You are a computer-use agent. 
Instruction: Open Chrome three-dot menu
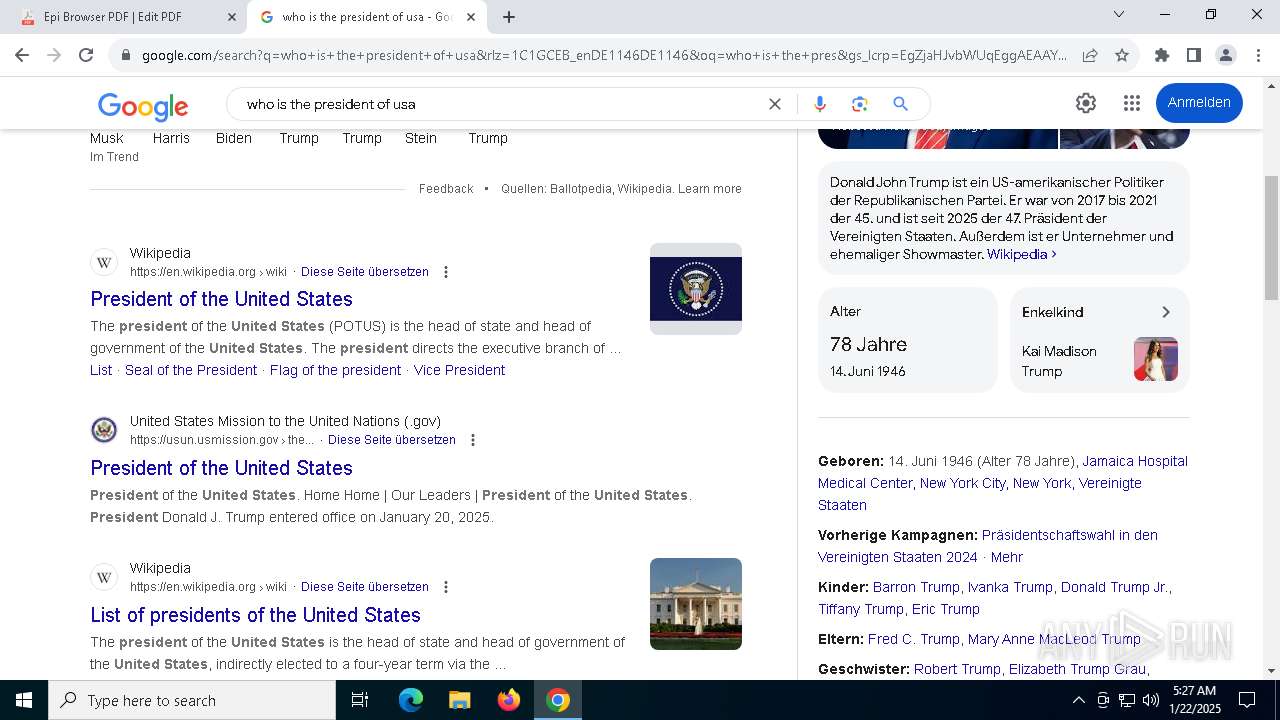(x=1258, y=55)
